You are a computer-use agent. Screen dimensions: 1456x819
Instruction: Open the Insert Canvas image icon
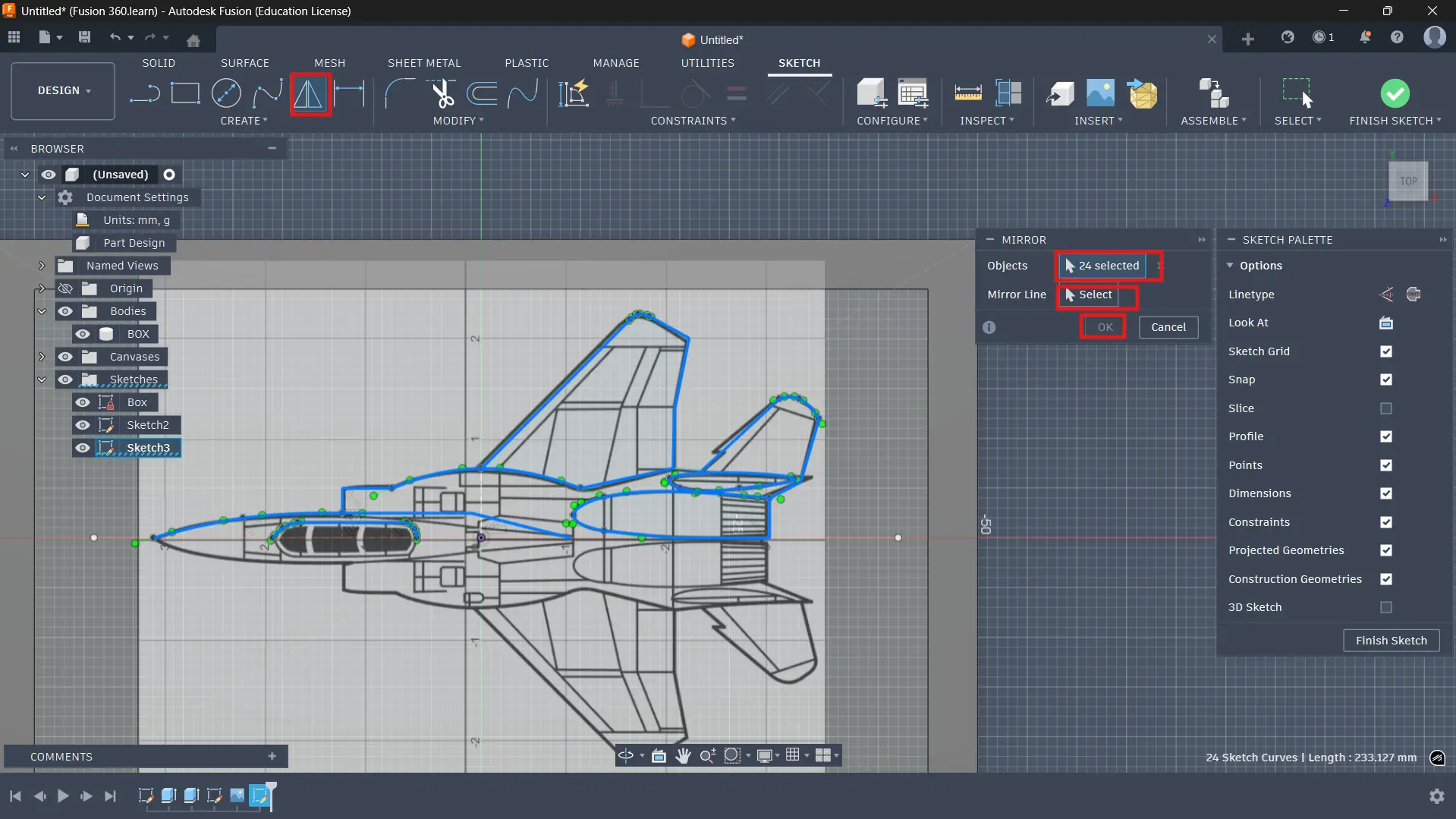(1100, 94)
